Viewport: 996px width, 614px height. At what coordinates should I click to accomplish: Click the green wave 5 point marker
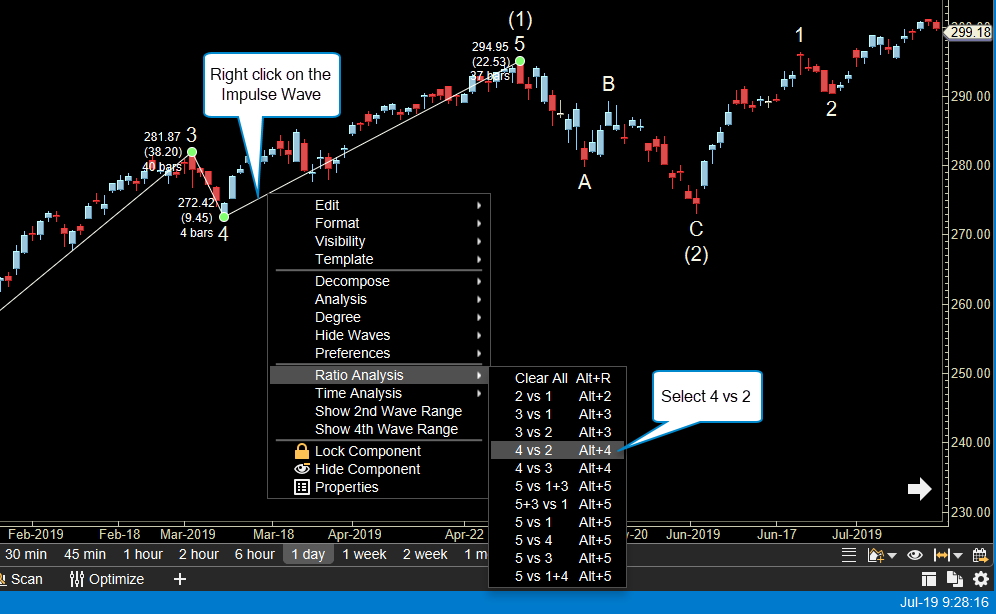coord(520,61)
